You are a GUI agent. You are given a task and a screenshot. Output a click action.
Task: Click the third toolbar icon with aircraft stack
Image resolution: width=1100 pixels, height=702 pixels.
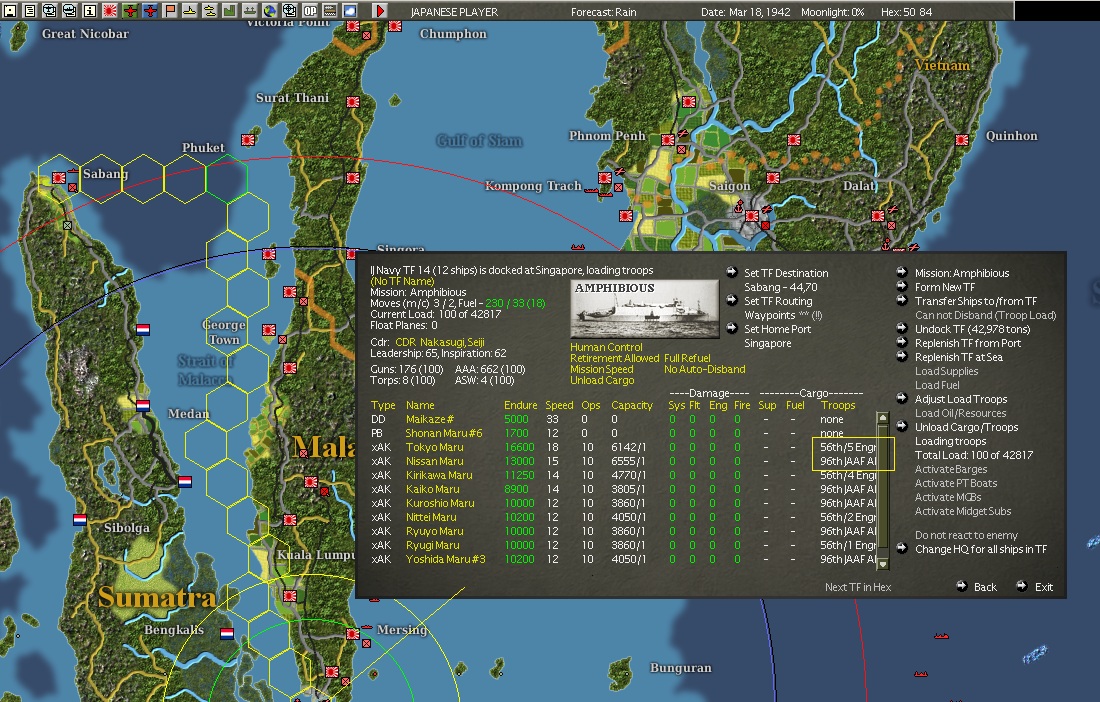50,11
